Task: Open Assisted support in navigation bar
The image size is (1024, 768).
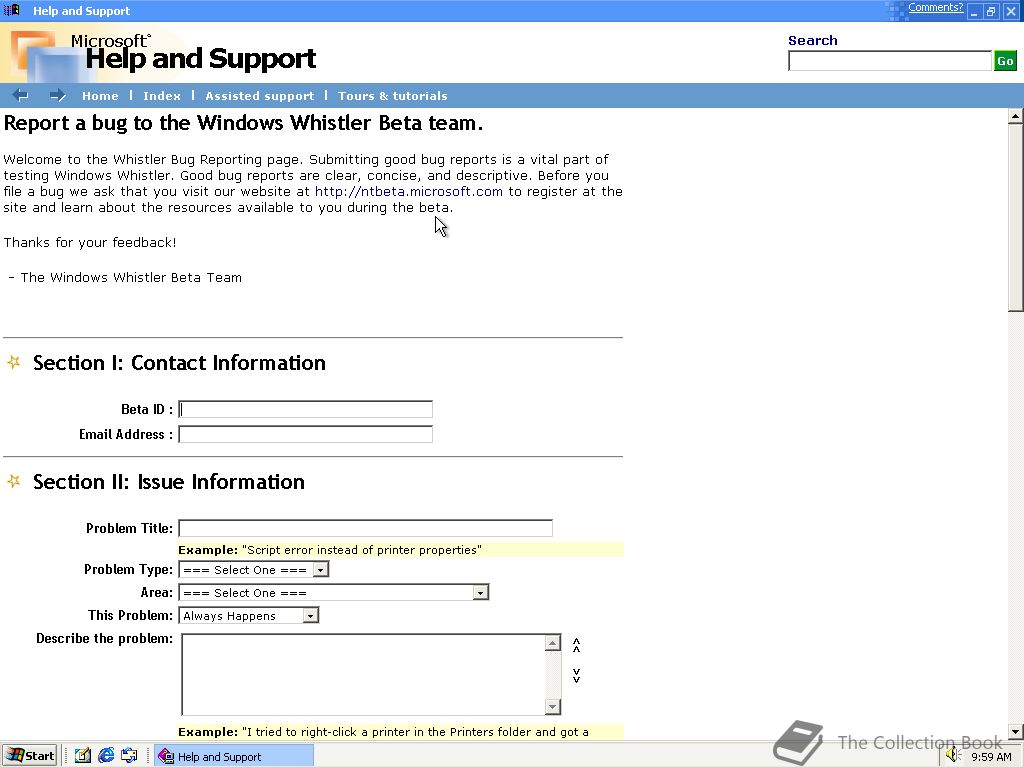Action: 259,96
